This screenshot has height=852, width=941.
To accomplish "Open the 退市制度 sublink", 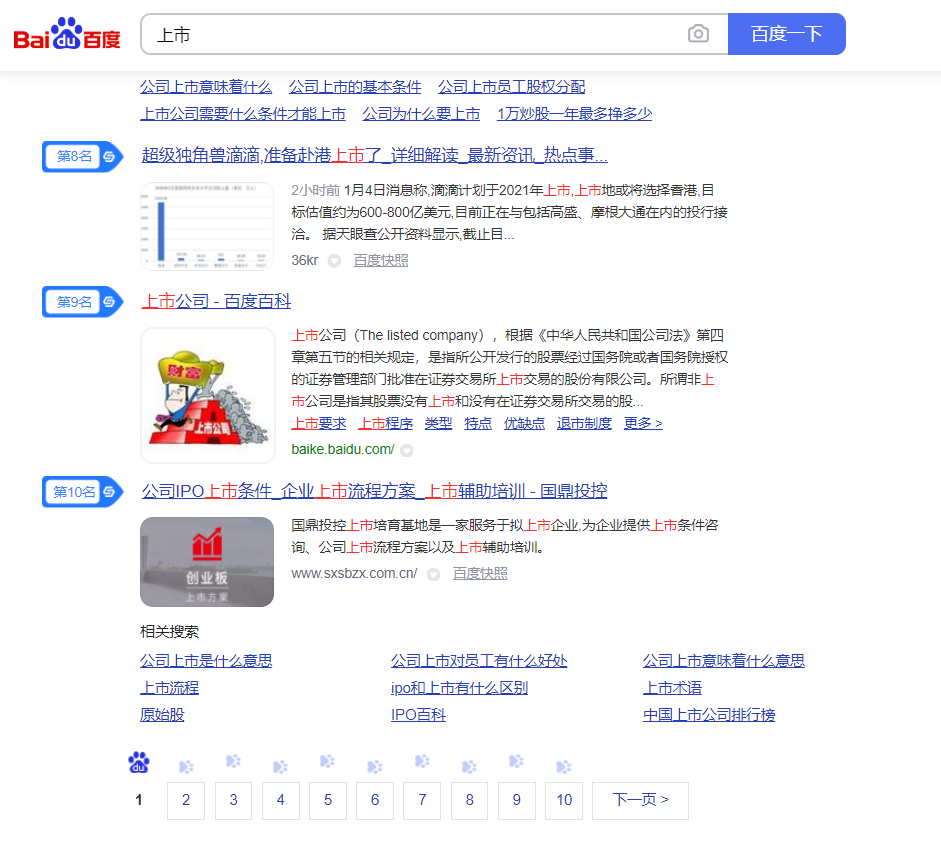I will 584,424.
